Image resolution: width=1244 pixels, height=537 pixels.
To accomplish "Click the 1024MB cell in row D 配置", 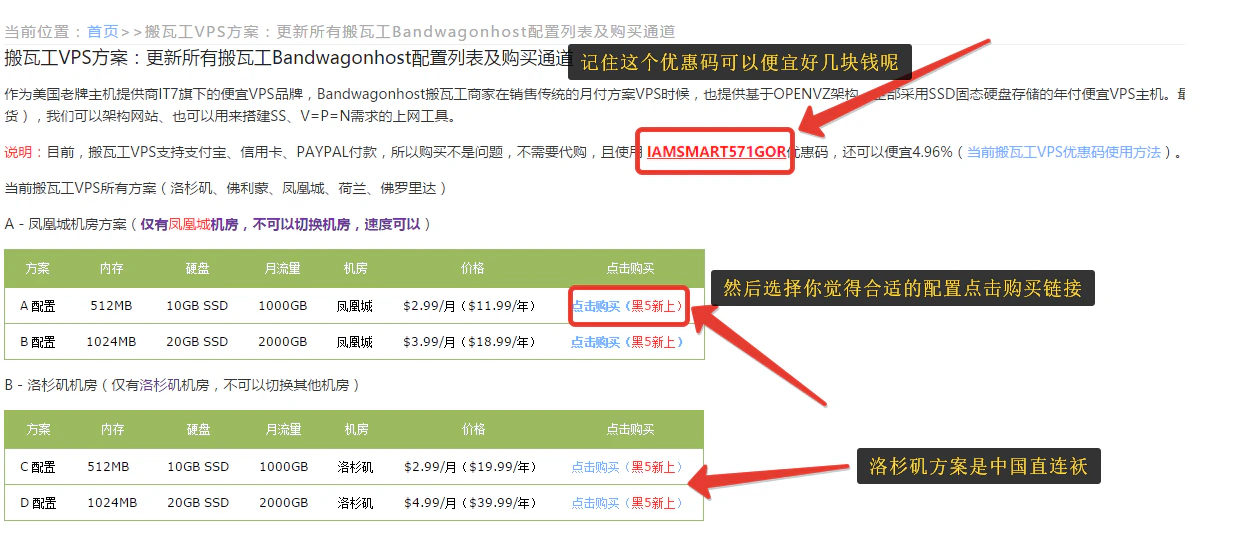I will [x=111, y=503].
